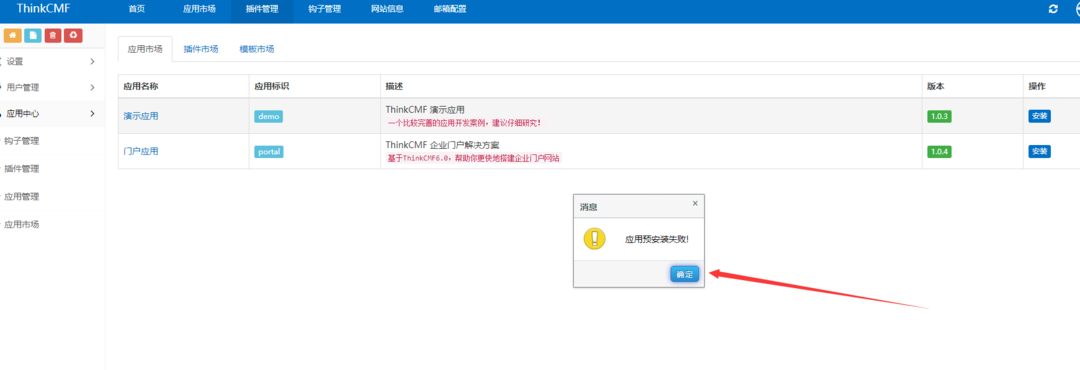Click the ThinkCMF 企业门户解决方案 description text
Screen dimensions: 1080x370
tap(442, 145)
